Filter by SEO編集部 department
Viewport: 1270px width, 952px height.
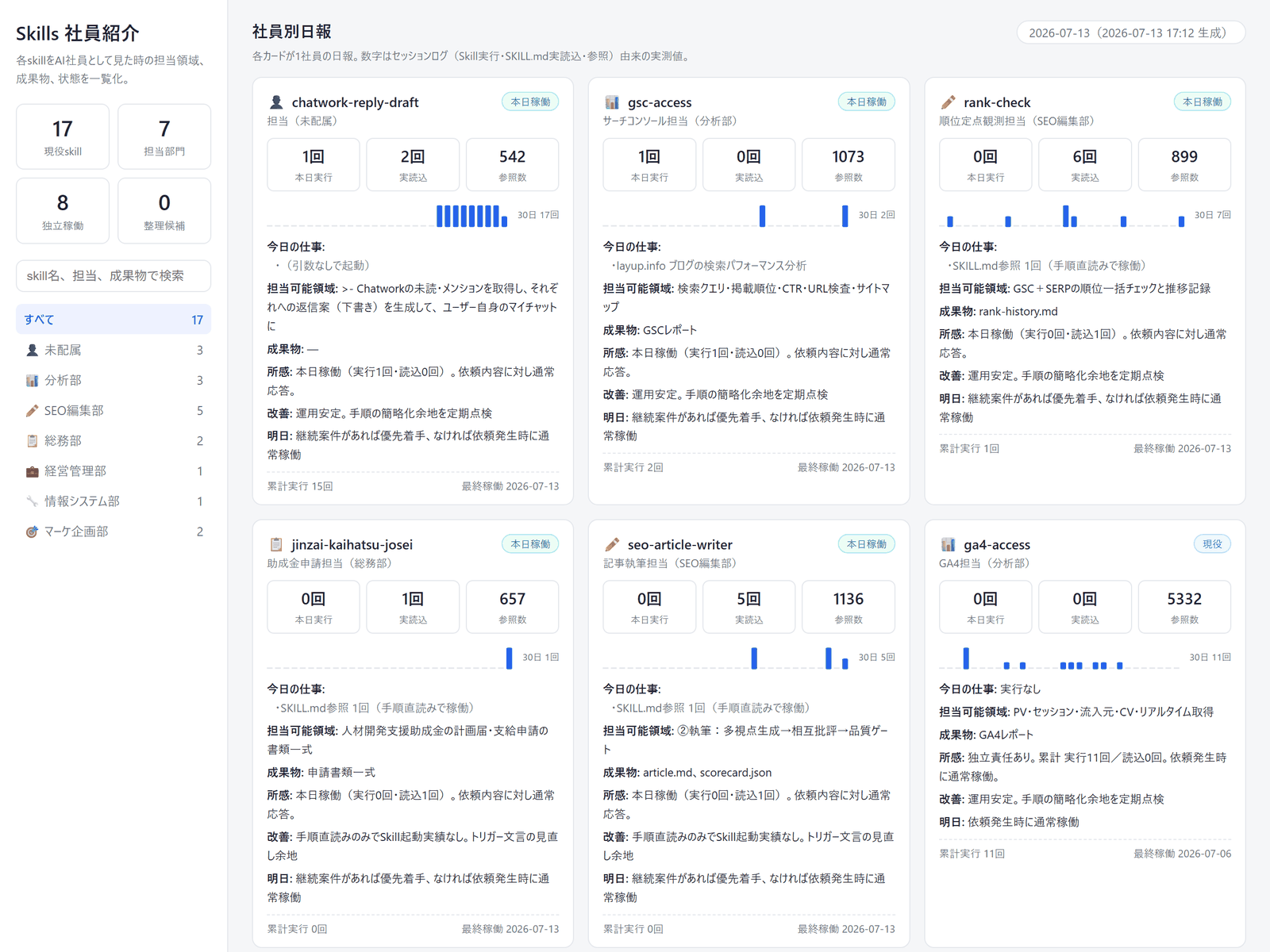click(114, 410)
